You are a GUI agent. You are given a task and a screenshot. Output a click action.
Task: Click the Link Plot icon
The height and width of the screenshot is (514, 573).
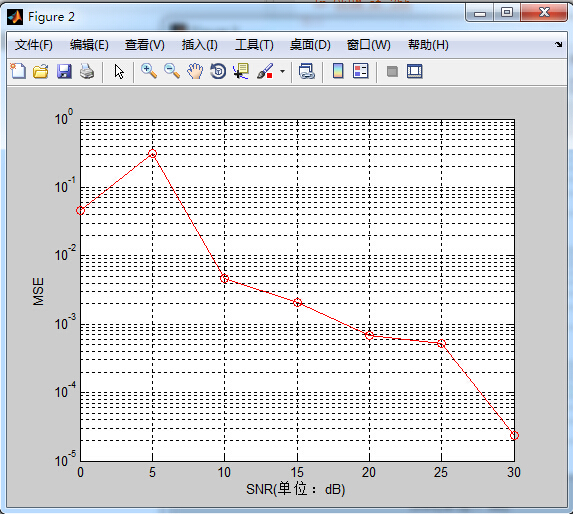(x=307, y=71)
